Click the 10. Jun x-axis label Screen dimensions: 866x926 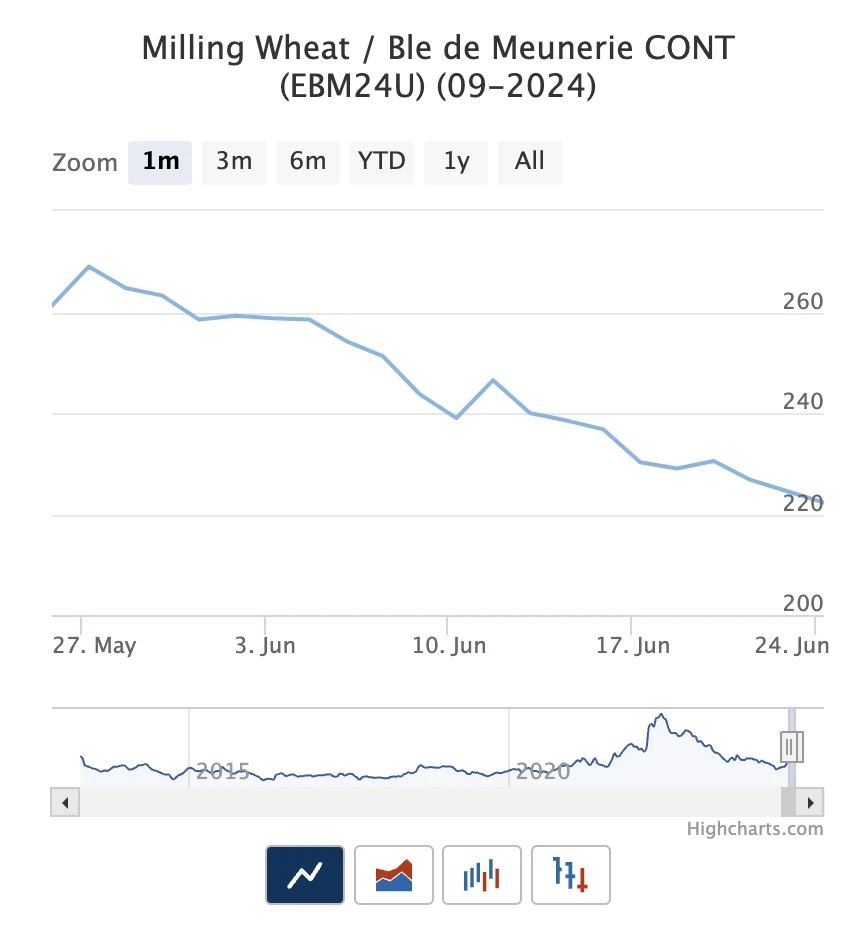[x=449, y=646]
